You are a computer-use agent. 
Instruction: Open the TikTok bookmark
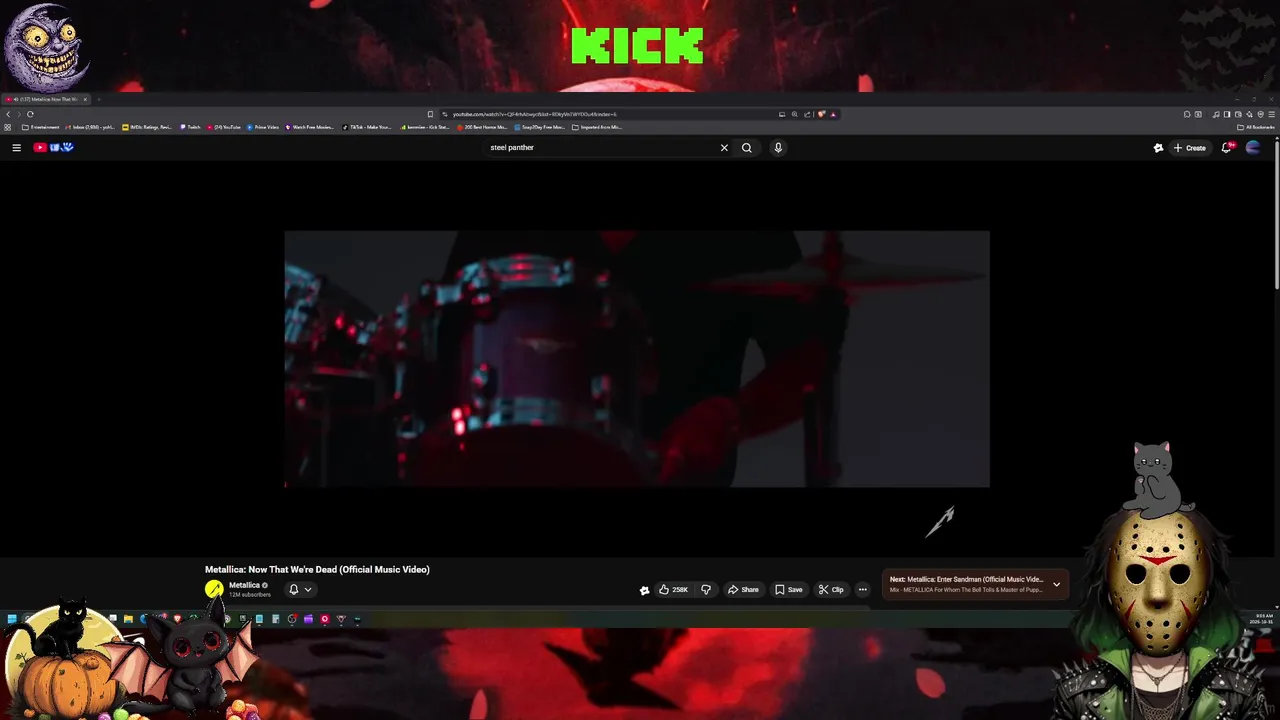(368, 127)
